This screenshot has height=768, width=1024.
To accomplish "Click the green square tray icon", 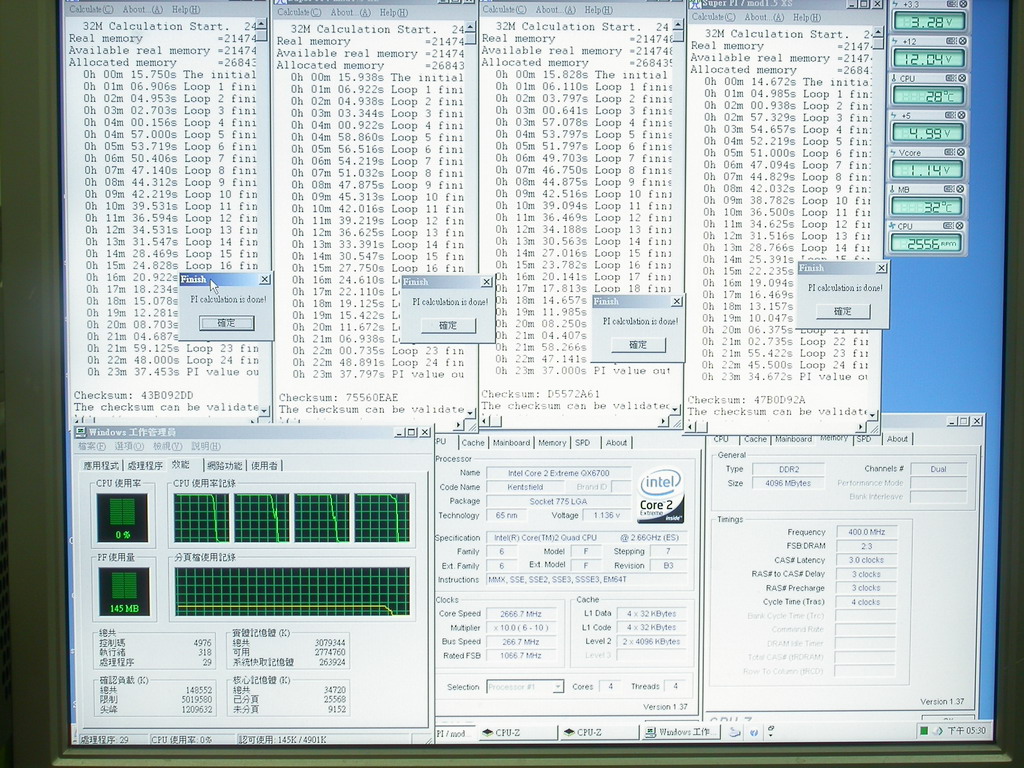I will coord(923,731).
